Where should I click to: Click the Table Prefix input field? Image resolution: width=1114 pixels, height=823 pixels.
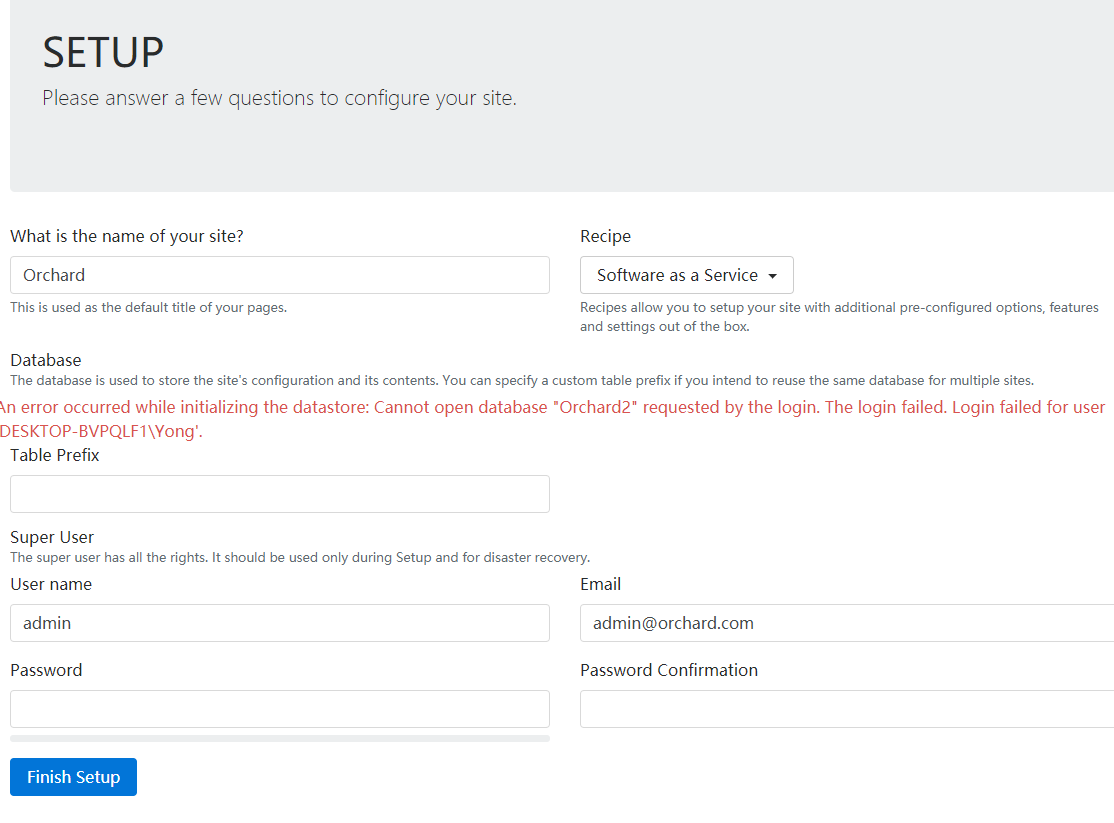click(x=280, y=494)
